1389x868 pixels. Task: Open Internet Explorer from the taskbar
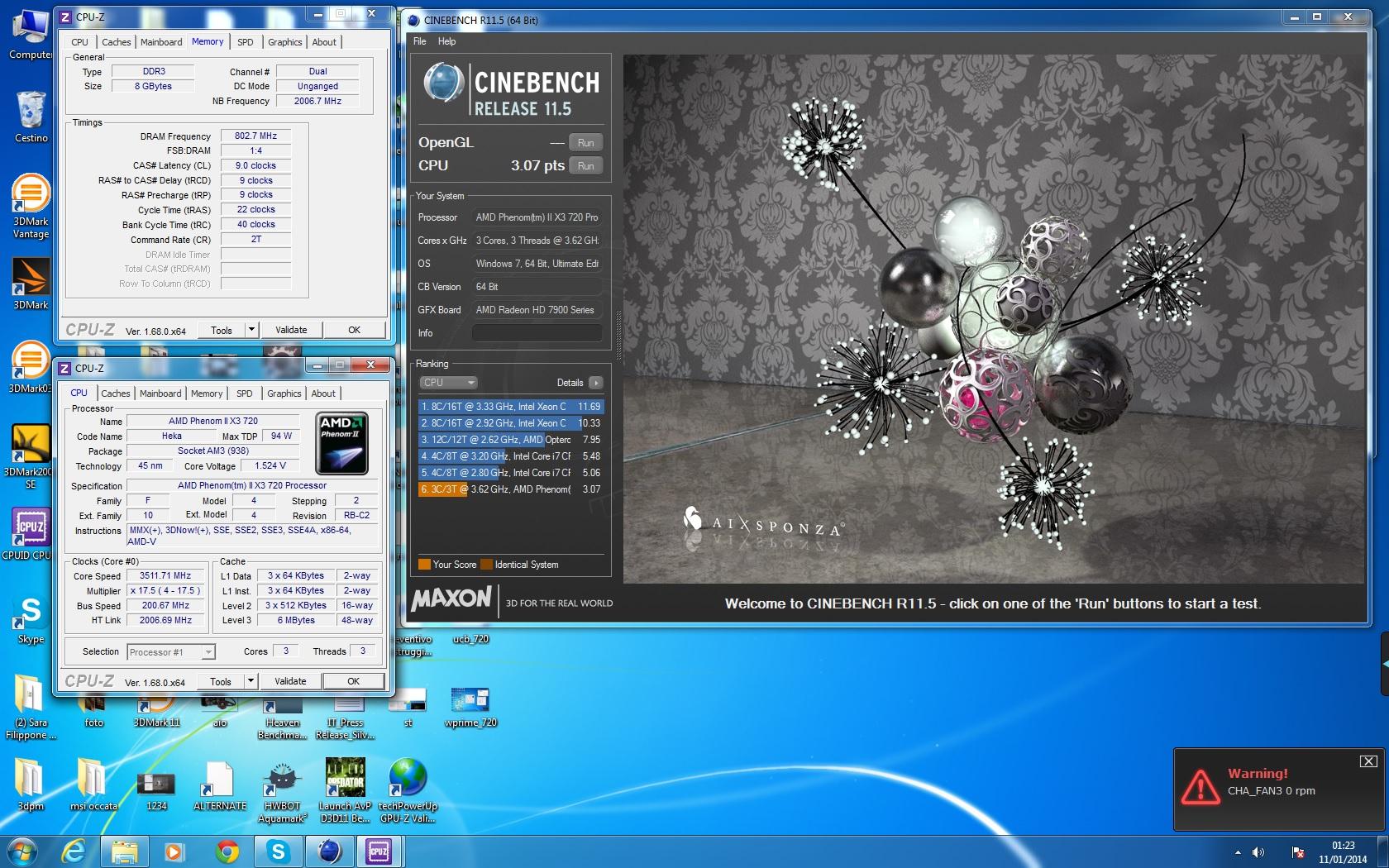tap(74, 851)
